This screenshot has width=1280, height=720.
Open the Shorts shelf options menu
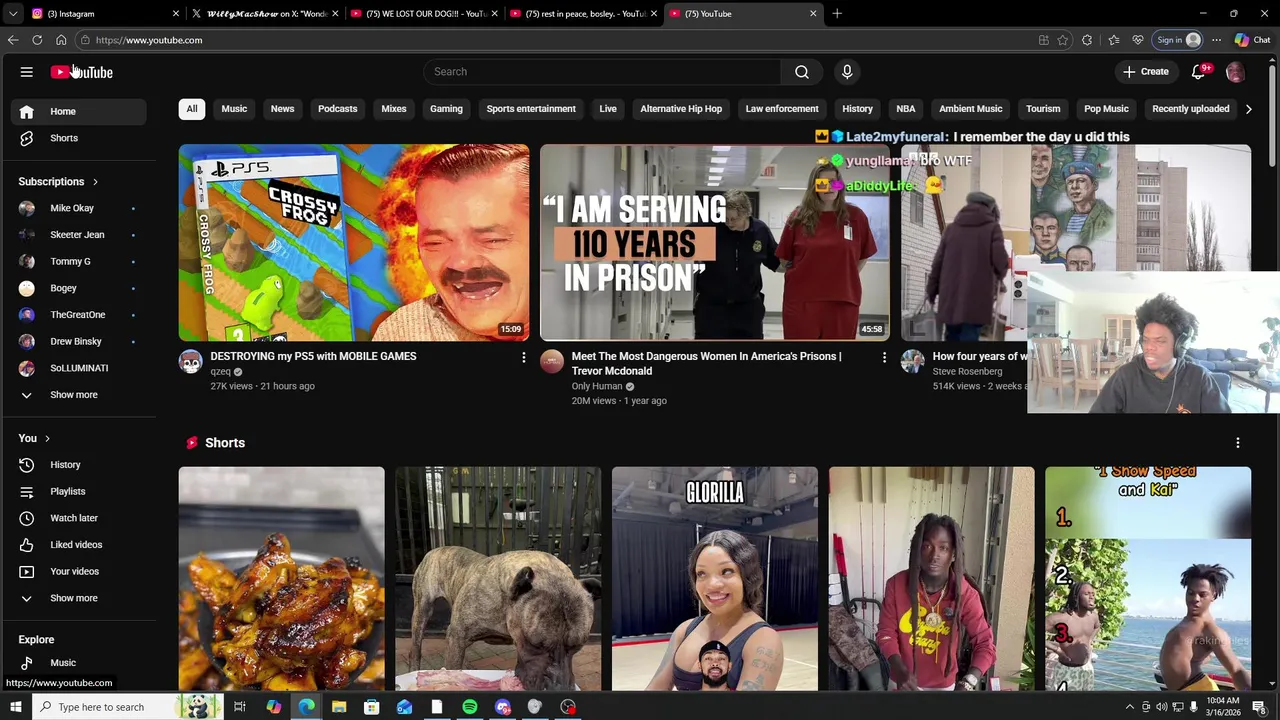tap(1237, 443)
